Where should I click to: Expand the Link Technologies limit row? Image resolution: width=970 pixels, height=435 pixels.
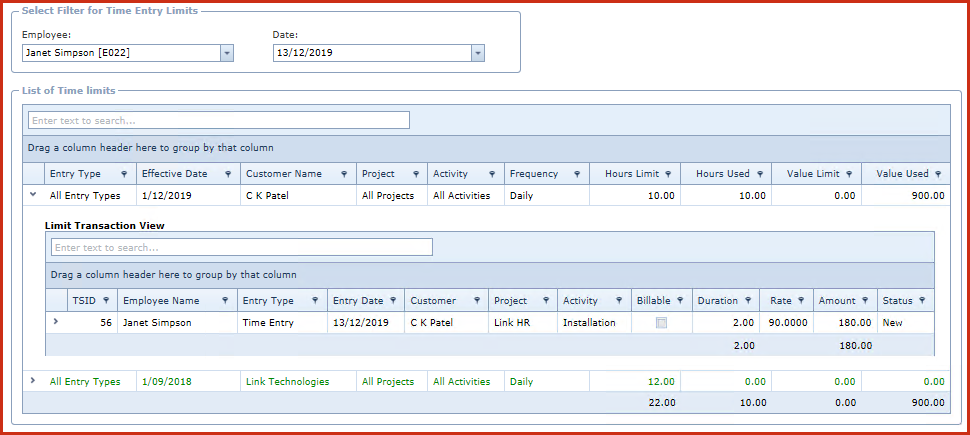coord(34,381)
